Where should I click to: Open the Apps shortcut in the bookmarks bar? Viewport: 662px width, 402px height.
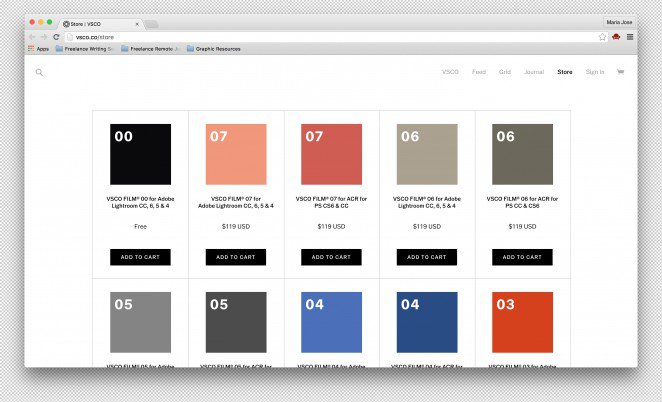click(x=38, y=49)
